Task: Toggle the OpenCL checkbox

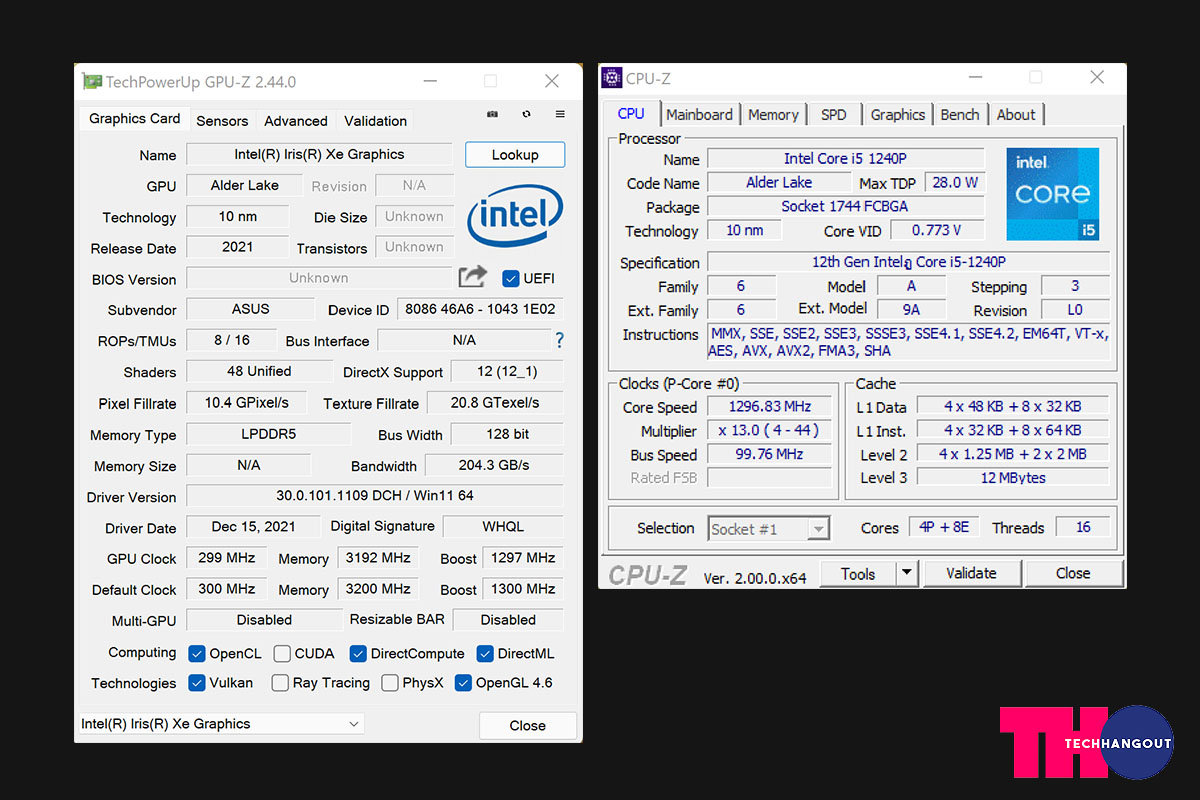Action: [x=197, y=653]
